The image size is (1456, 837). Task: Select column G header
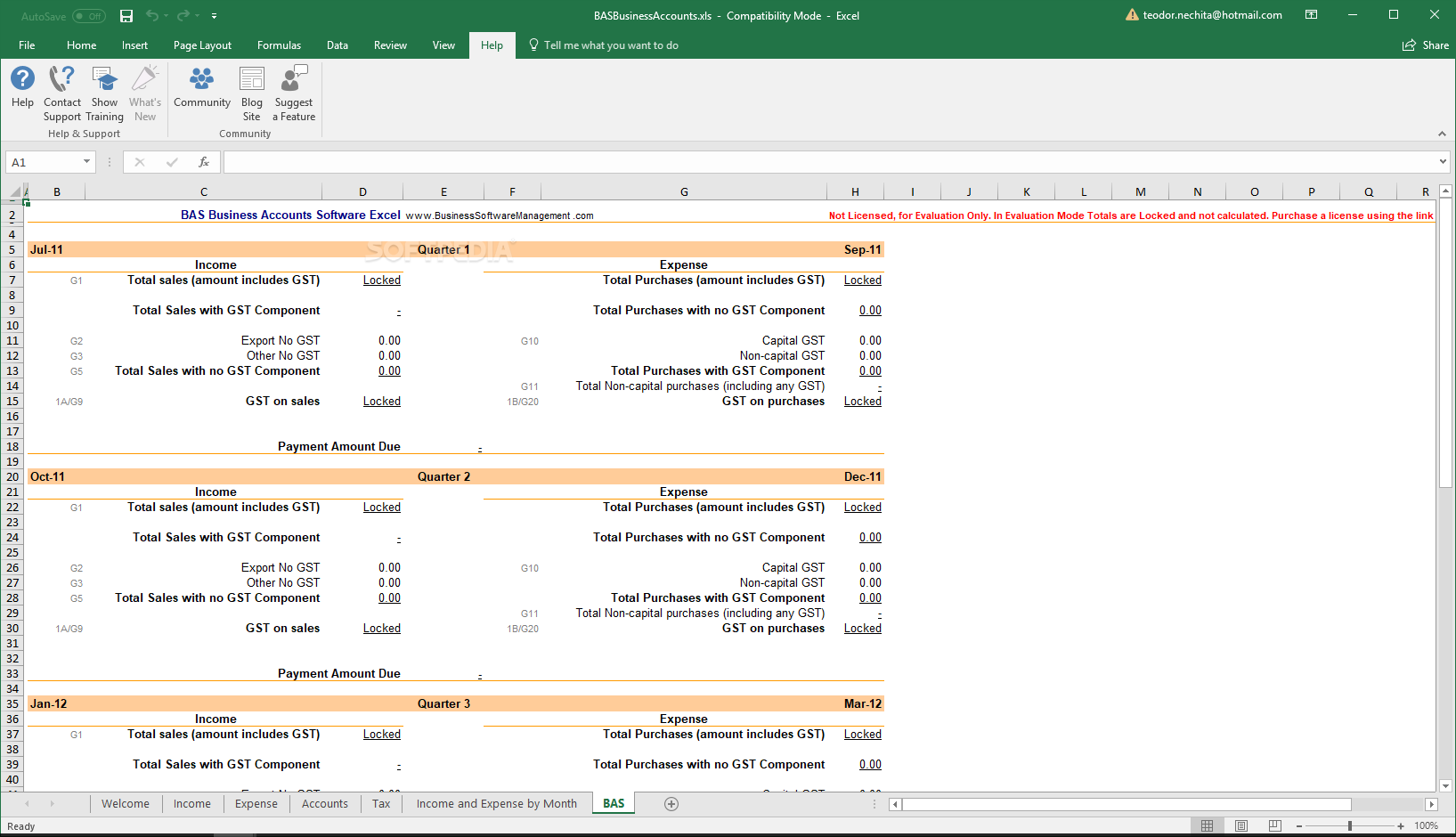point(684,191)
